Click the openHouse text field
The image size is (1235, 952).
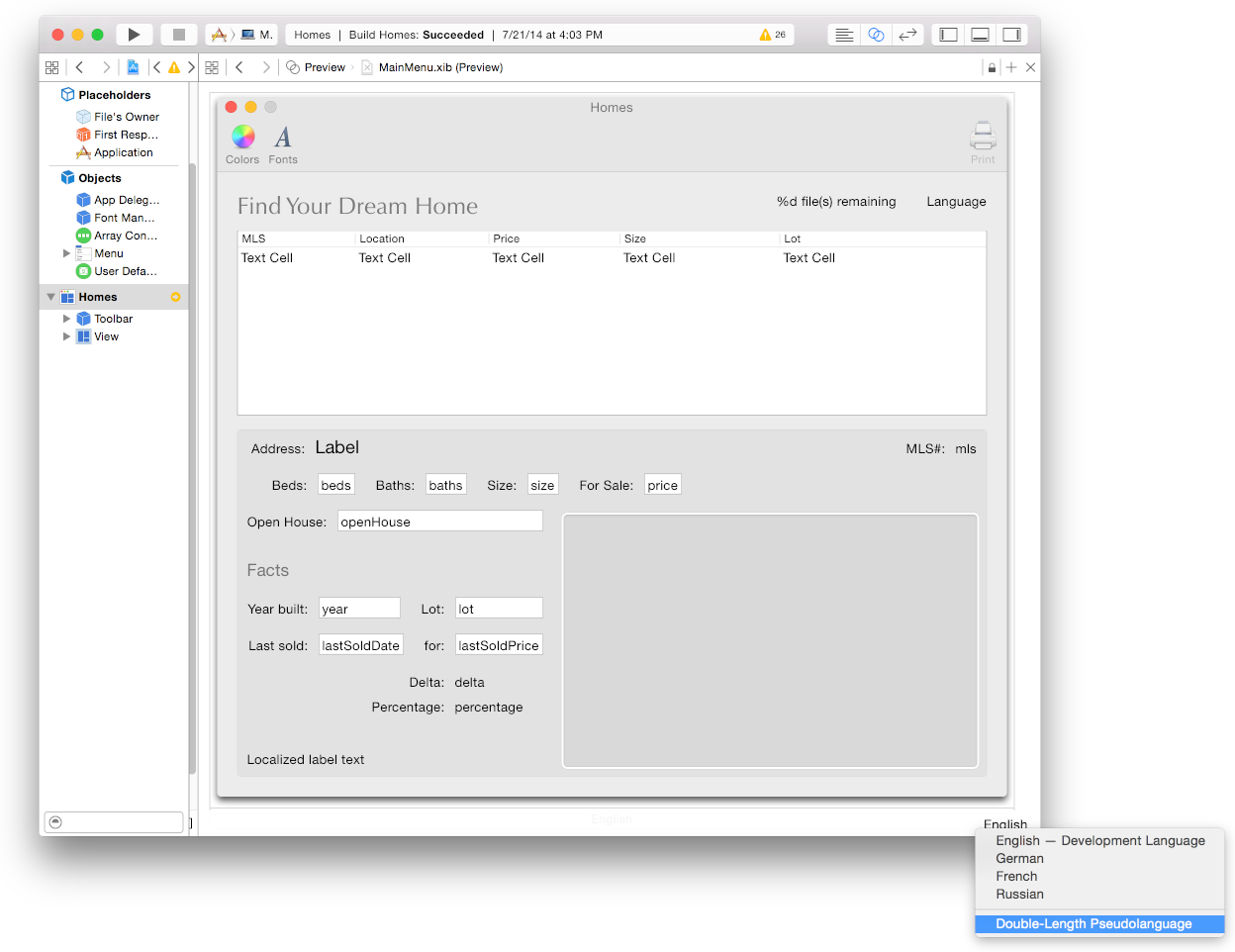(439, 522)
